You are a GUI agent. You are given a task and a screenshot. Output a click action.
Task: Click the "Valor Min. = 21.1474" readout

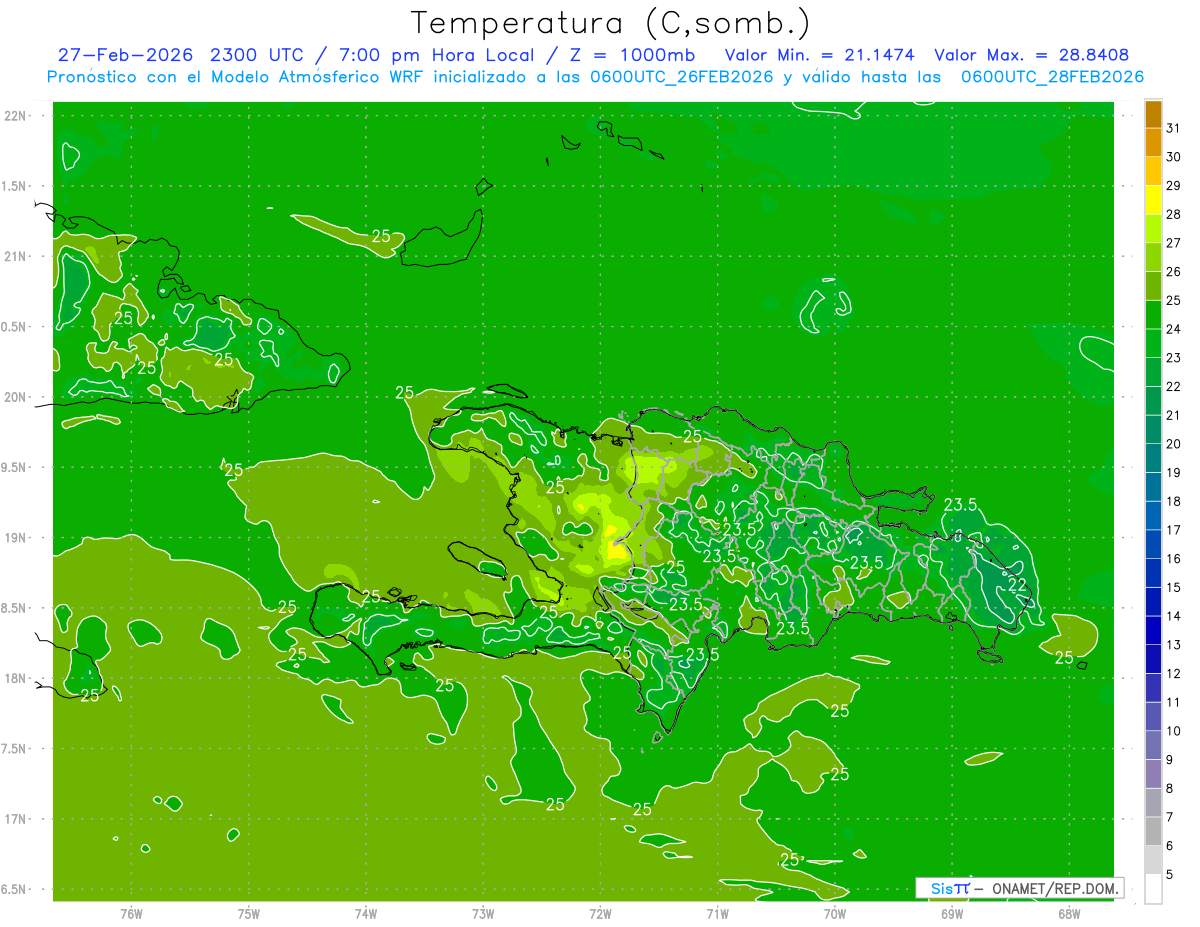click(x=819, y=55)
